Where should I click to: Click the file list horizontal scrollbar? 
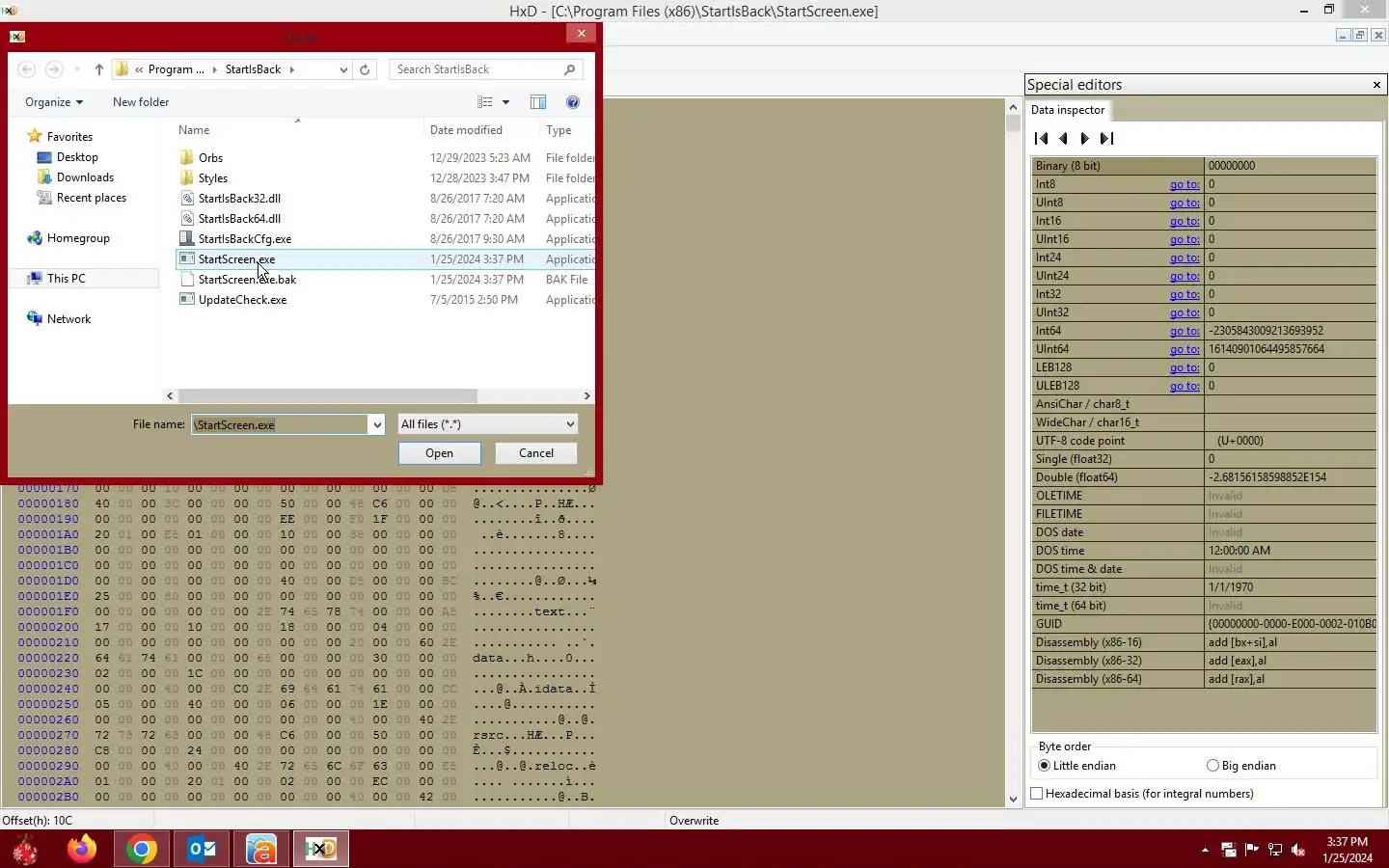(x=328, y=396)
